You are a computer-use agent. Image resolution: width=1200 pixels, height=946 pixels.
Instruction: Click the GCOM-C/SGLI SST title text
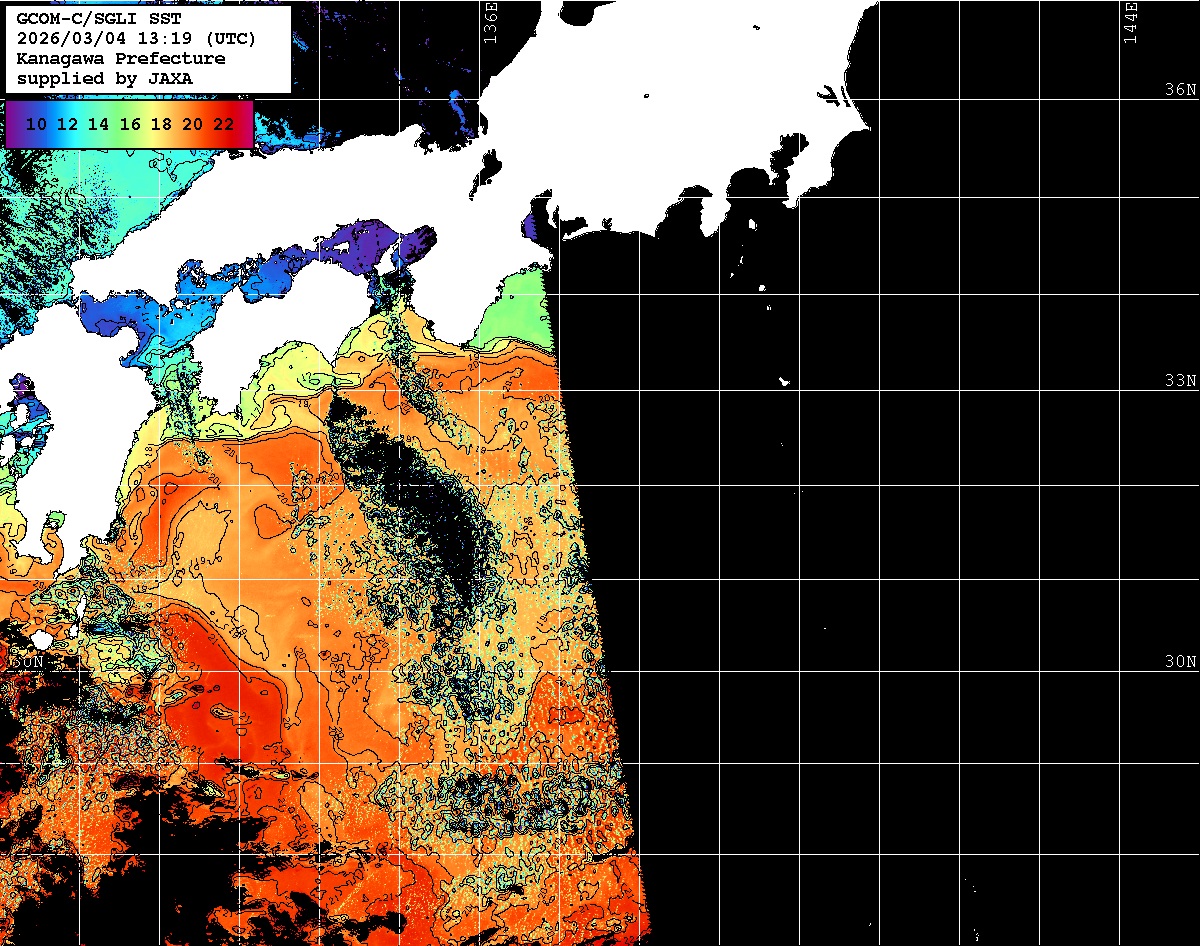[90, 20]
